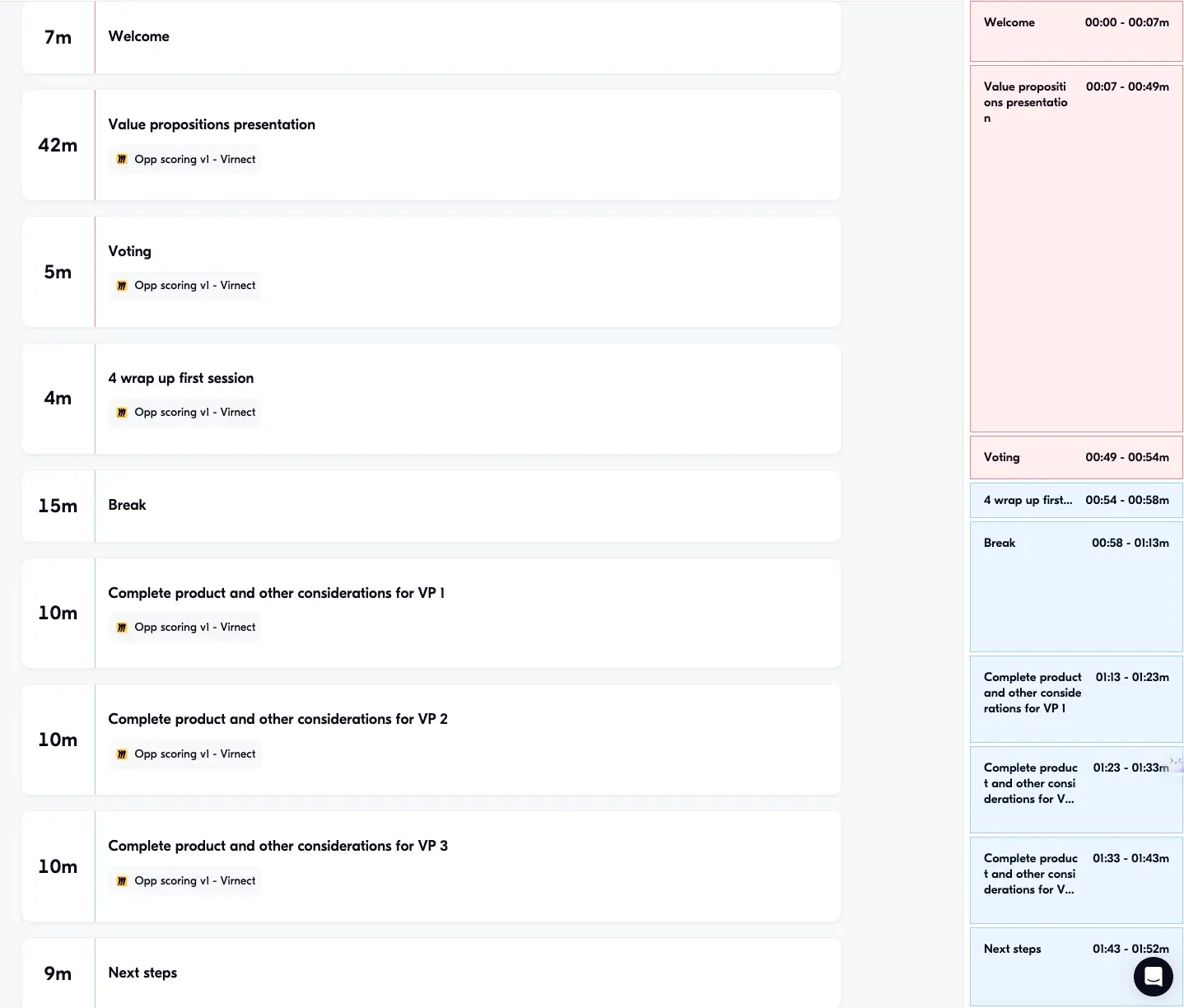
Task: Click the 9m duration for Next steps
Action: (x=58, y=973)
